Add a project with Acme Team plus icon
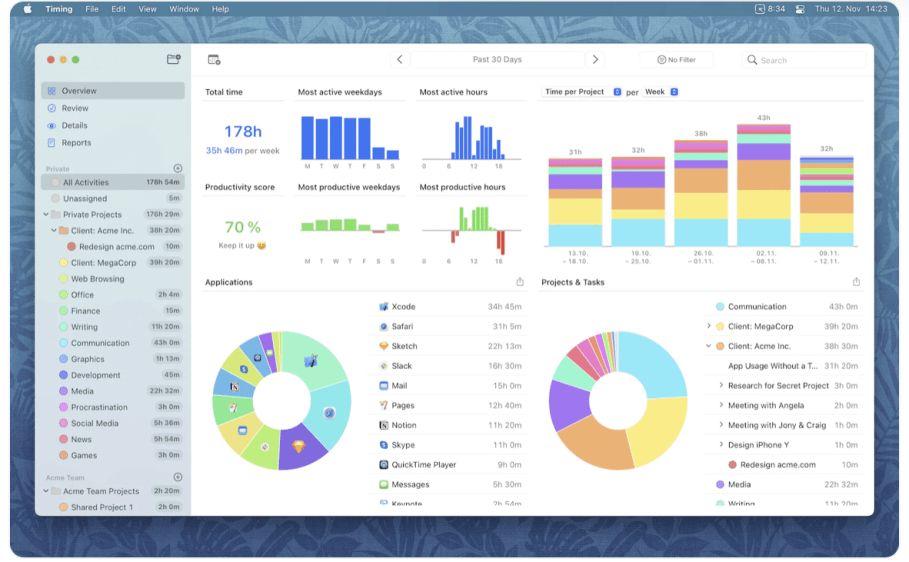 178,477
